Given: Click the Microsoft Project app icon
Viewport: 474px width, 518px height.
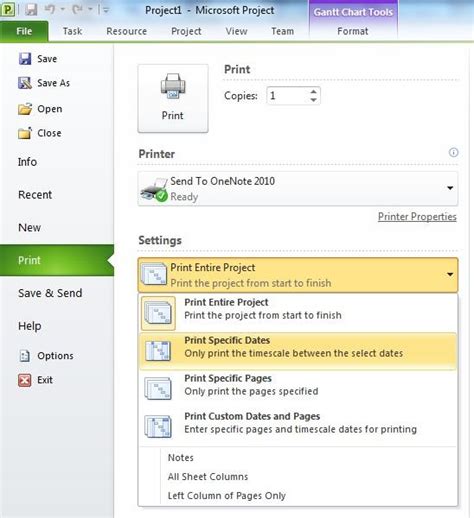Looking at the screenshot, I should coord(8,10).
